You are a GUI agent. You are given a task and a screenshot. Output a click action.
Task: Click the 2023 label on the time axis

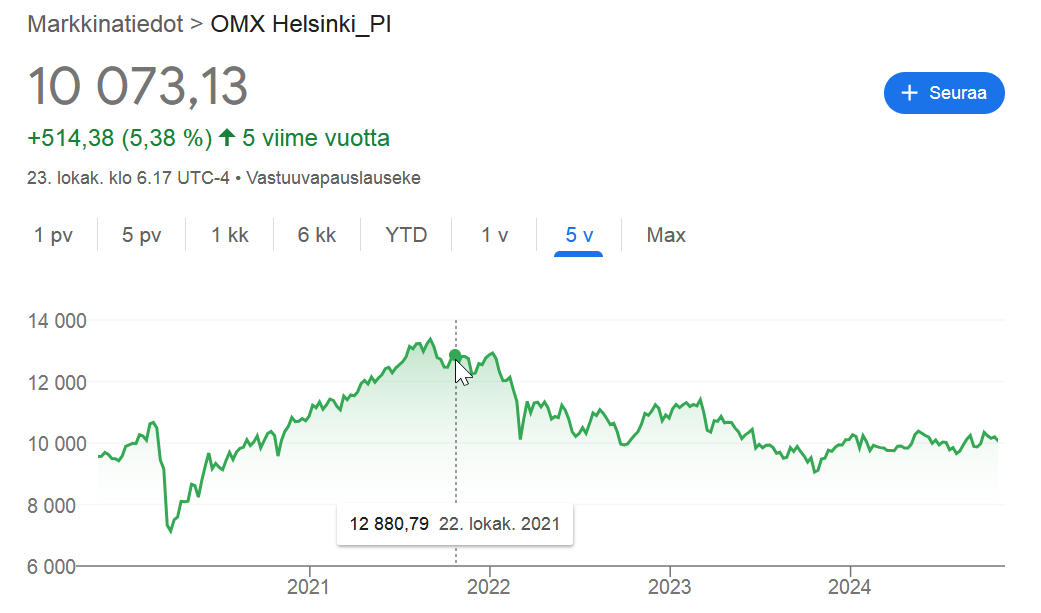(669, 587)
